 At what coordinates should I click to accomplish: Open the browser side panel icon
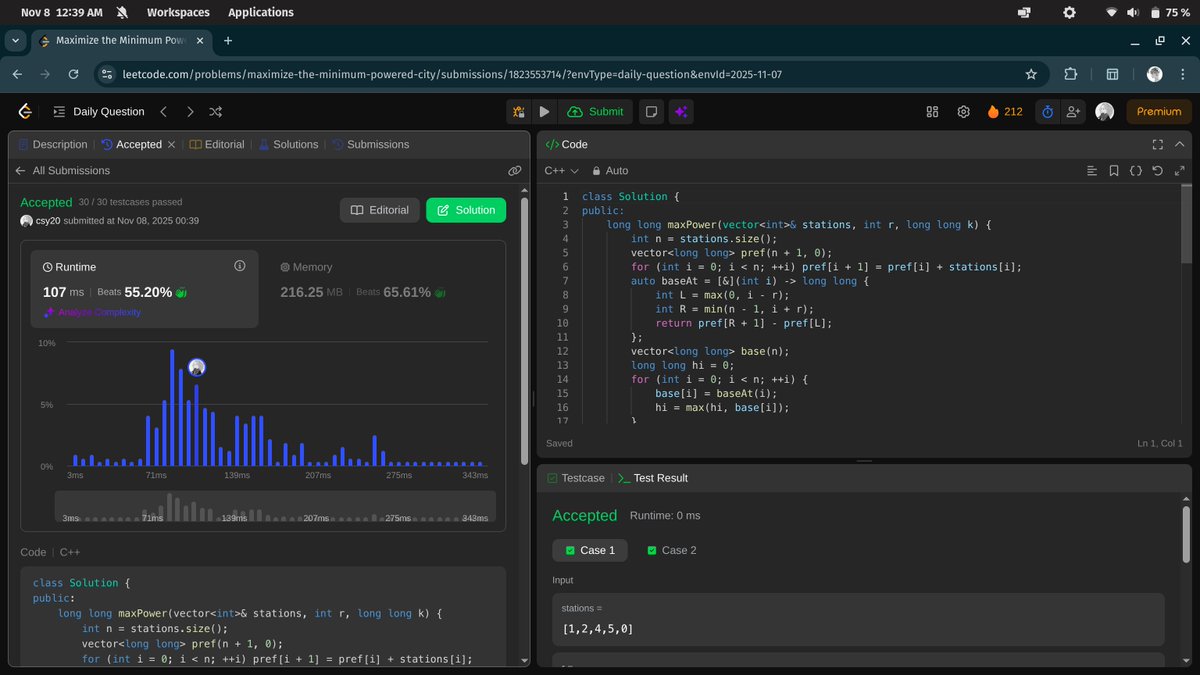pos(1112,74)
